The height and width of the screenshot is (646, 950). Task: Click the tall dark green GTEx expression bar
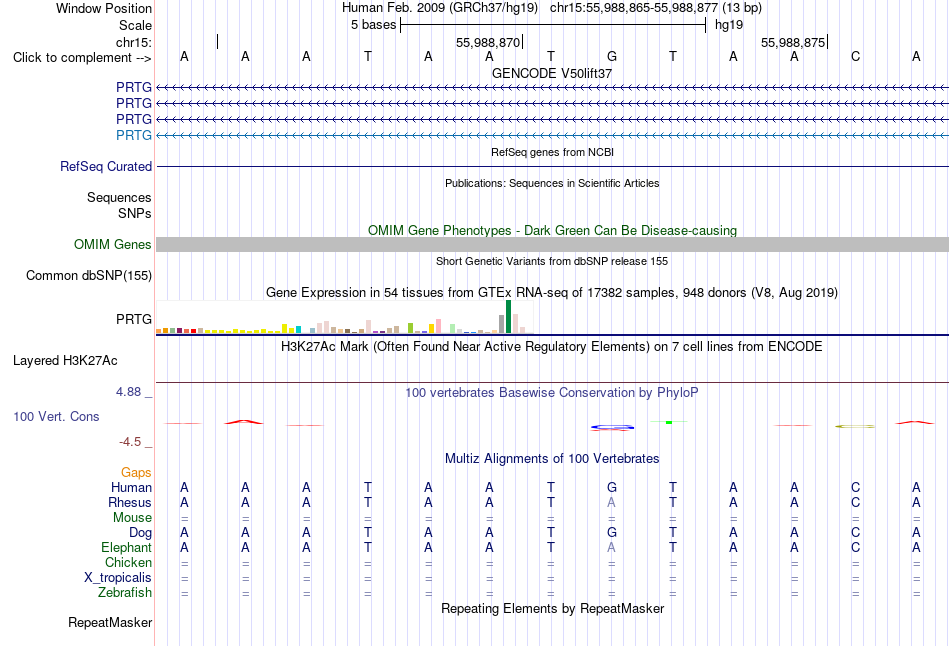coord(508,317)
